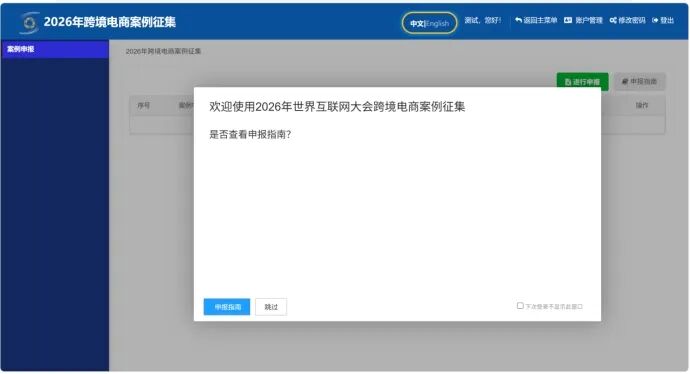Click the 登出 exit icon

(655, 20)
